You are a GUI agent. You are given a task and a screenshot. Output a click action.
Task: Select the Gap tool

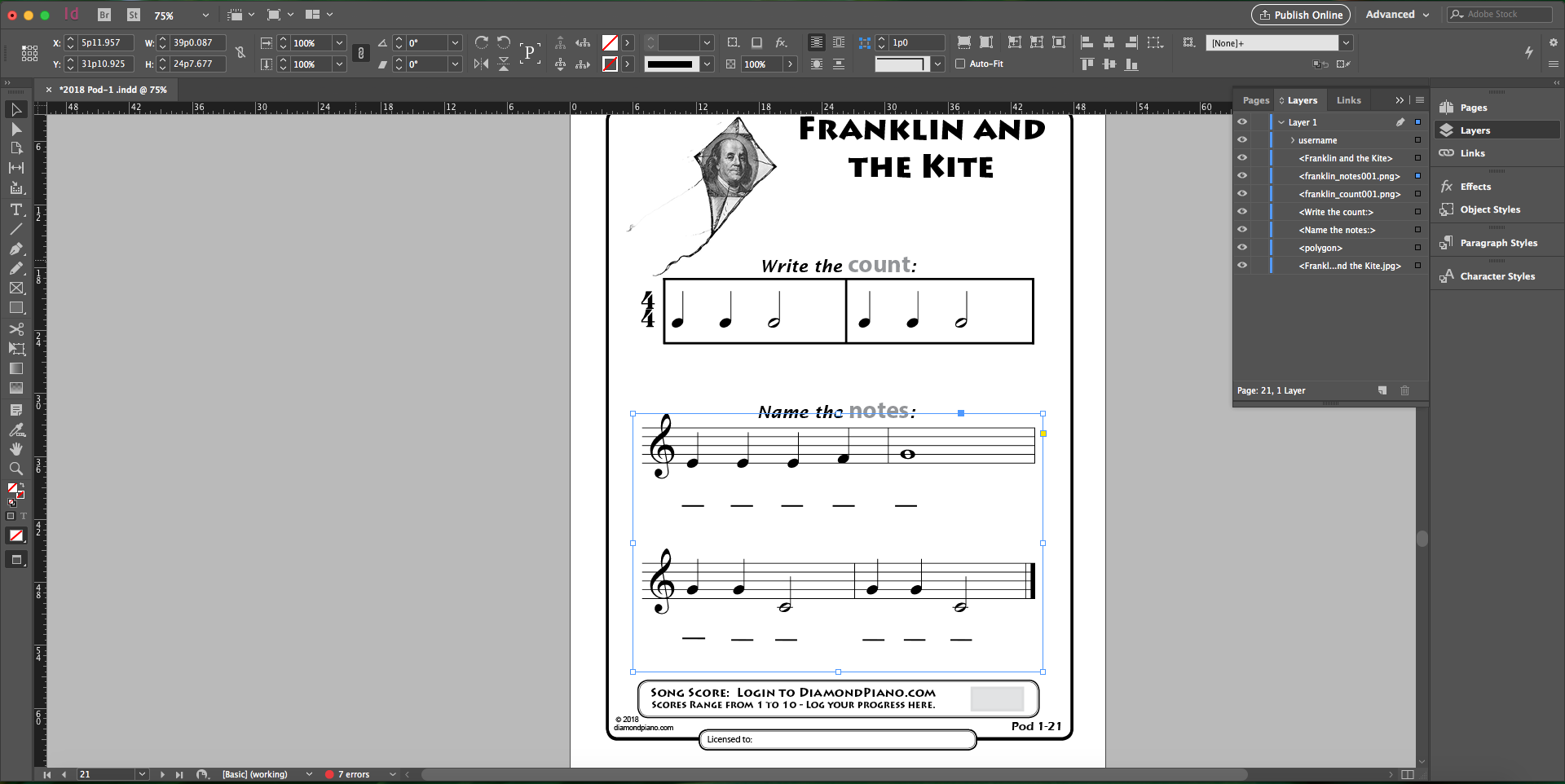pyautogui.click(x=16, y=168)
